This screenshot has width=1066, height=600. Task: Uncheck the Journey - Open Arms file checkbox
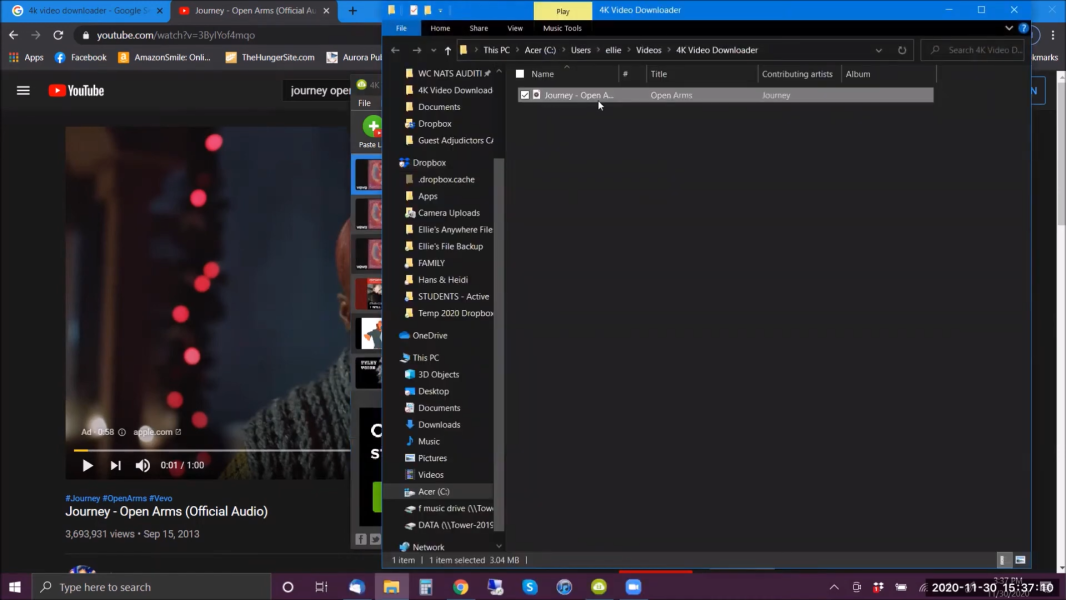[524, 95]
